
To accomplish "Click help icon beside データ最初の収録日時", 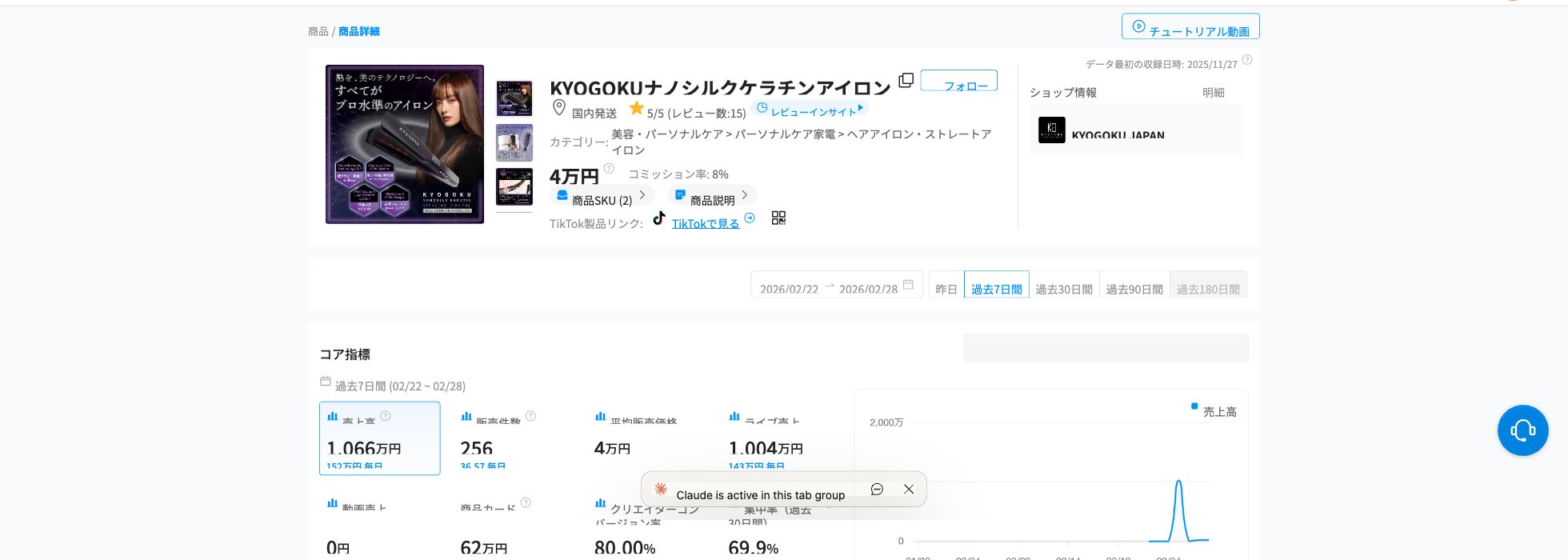I will point(1247,60).
